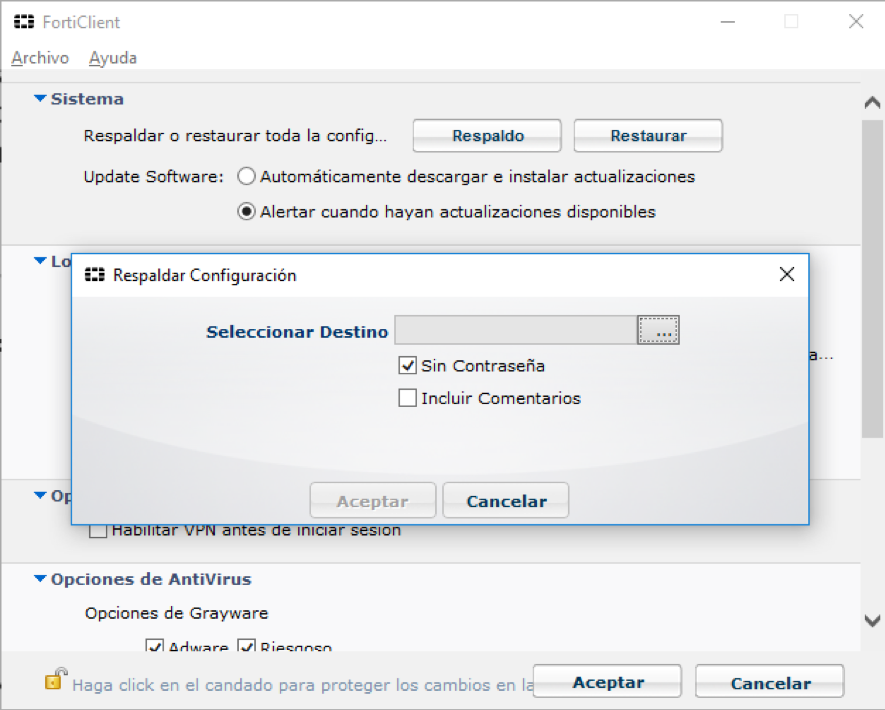Collapse the section starting with Lo
This screenshot has width=885, height=710.
point(40,261)
